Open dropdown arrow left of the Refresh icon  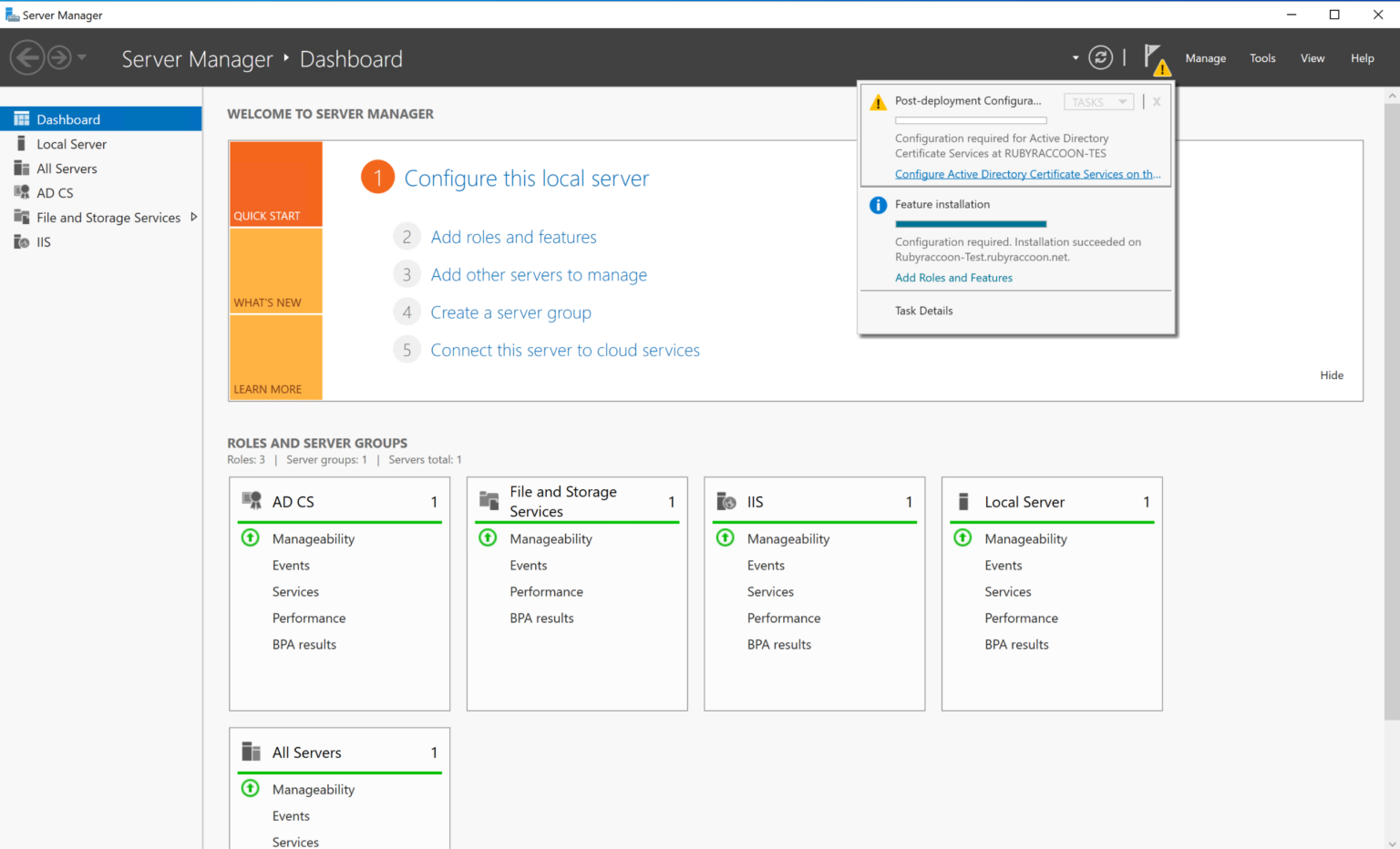(x=1076, y=58)
